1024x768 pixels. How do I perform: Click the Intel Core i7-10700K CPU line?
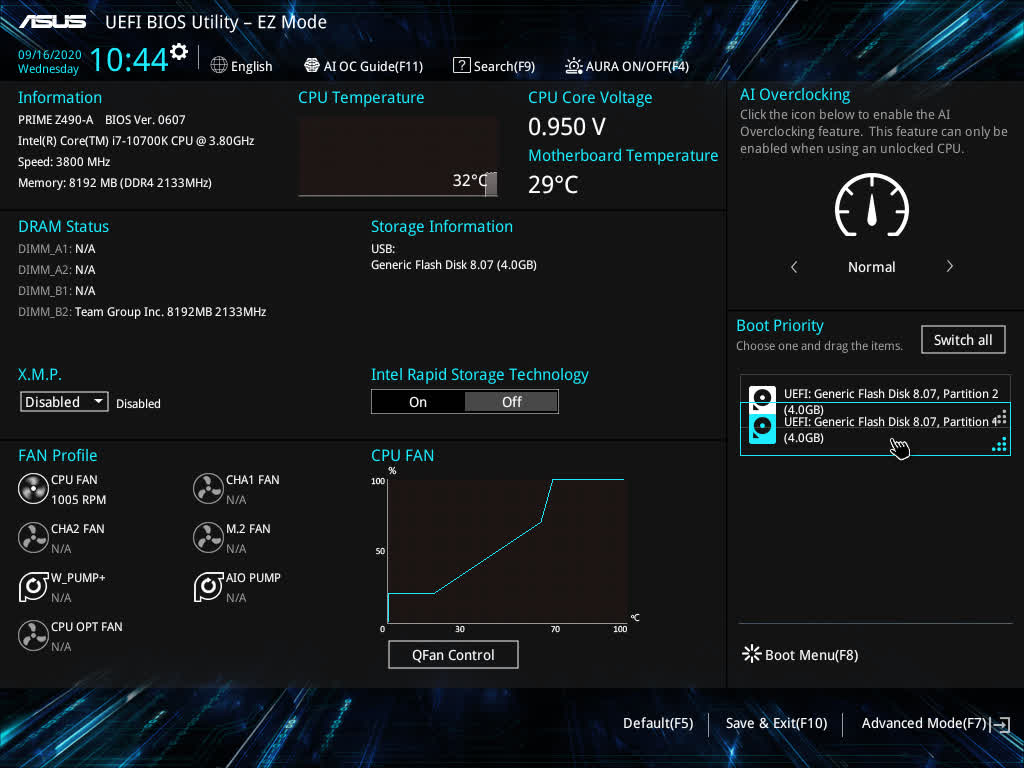click(x=136, y=140)
